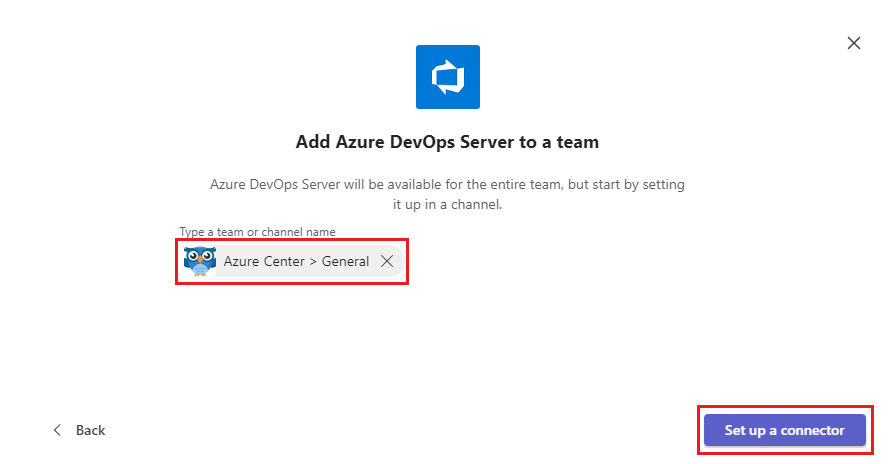
Task: Click the owl team avatar
Action: (200, 262)
